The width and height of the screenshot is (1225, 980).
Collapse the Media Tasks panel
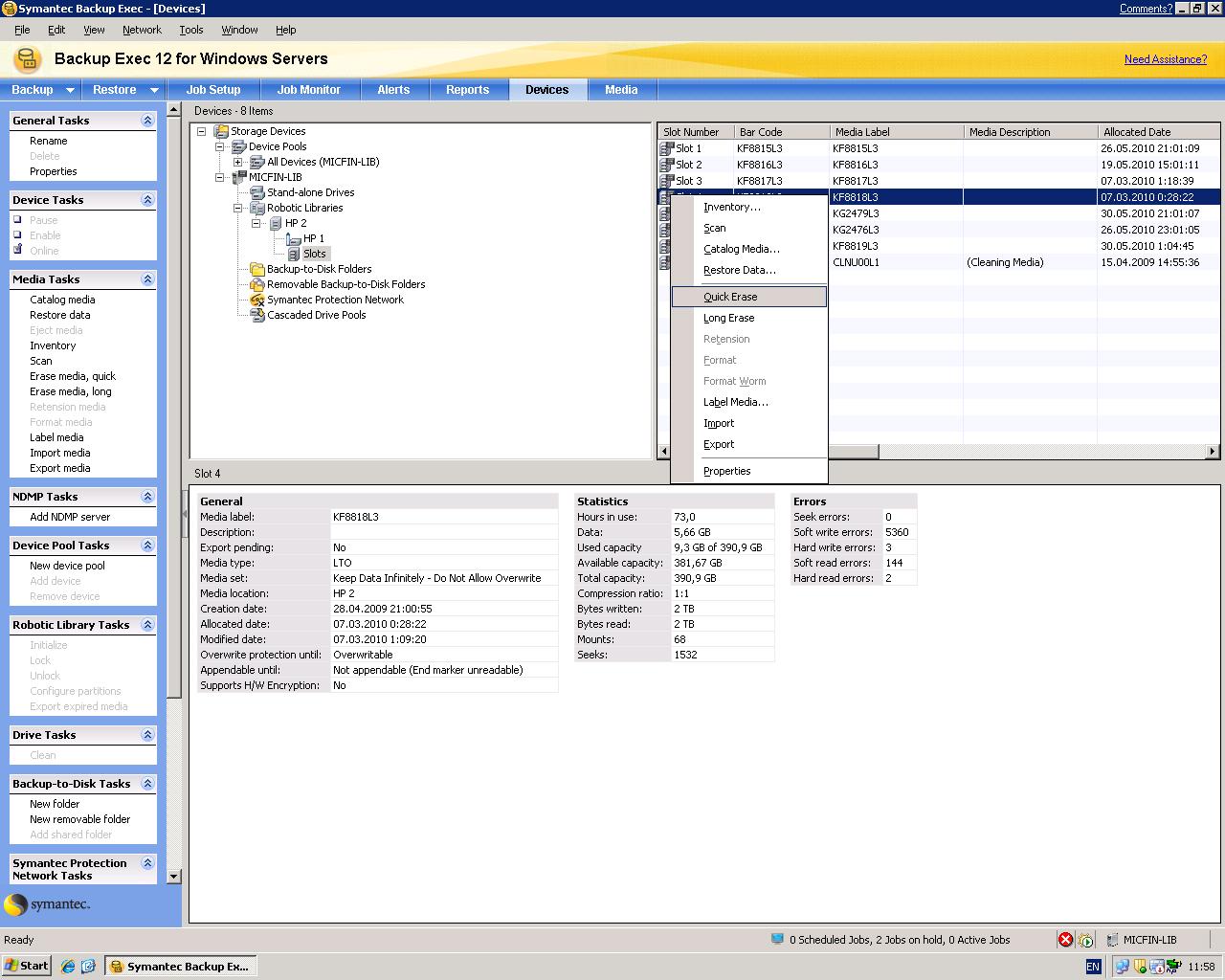(x=147, y=279)
